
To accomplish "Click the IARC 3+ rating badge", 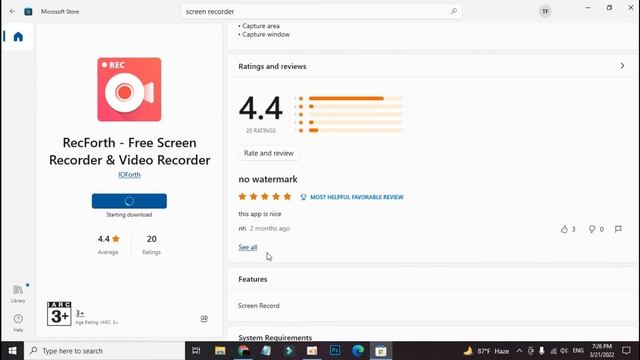I will pyautogui.click(x=59, y=313).
